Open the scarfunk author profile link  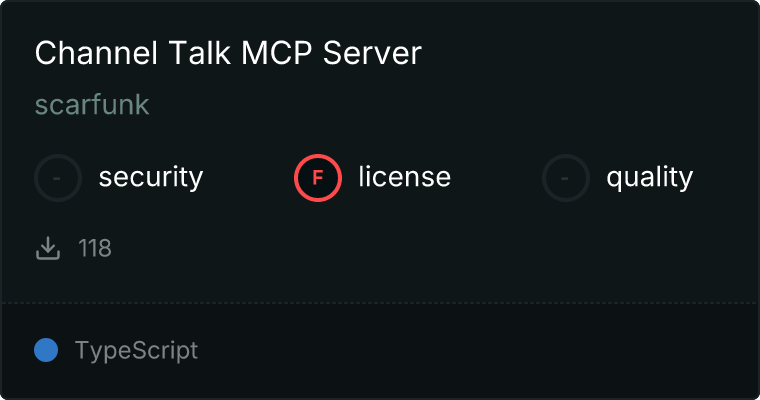coord(92,104)
